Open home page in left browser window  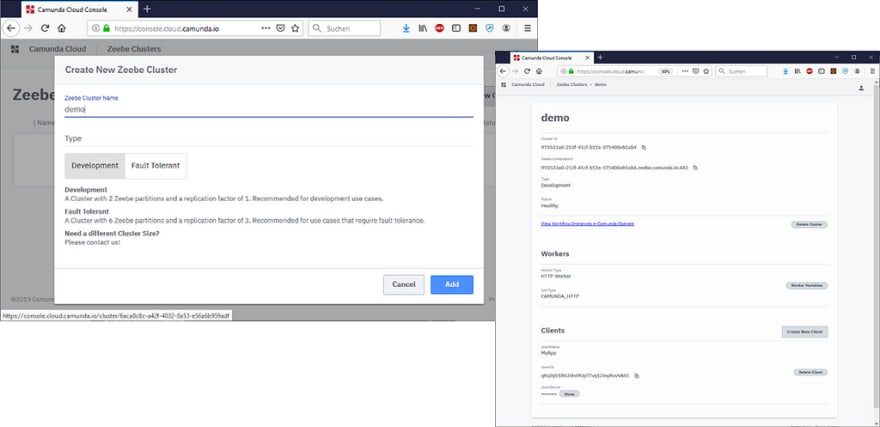(62, 28)
